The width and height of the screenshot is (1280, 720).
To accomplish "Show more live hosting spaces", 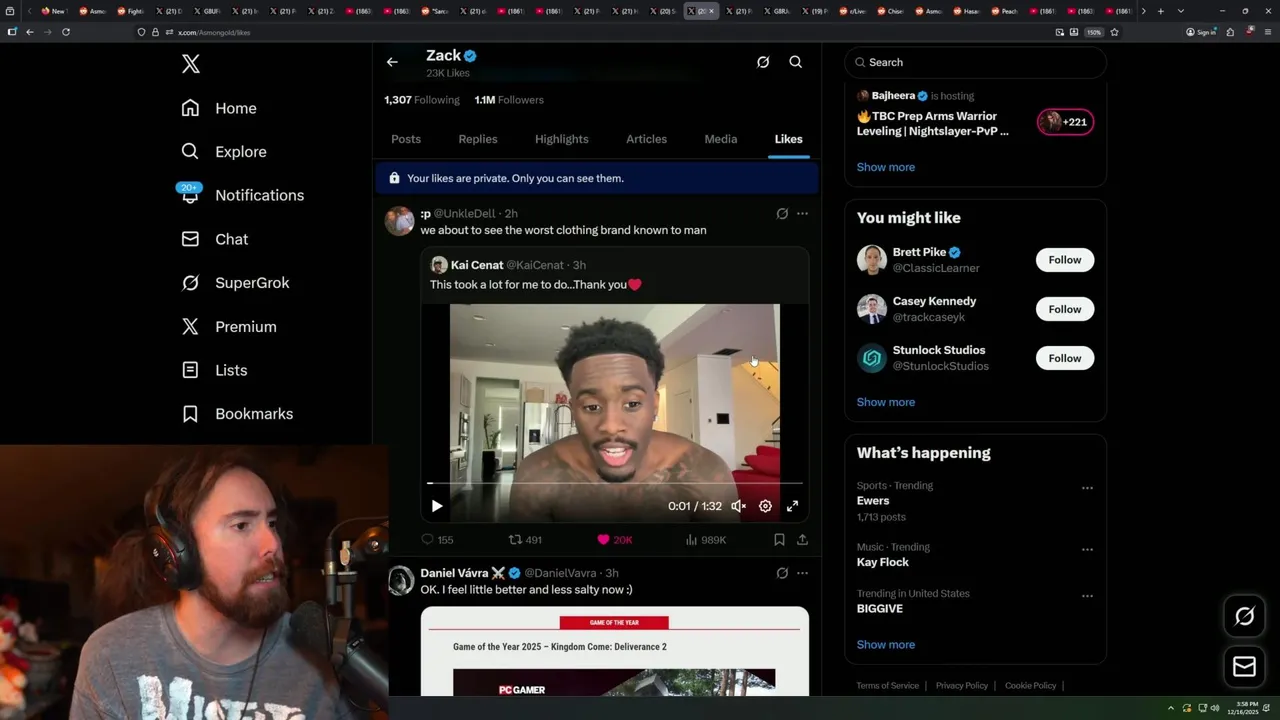I will [x=886, y=167].
